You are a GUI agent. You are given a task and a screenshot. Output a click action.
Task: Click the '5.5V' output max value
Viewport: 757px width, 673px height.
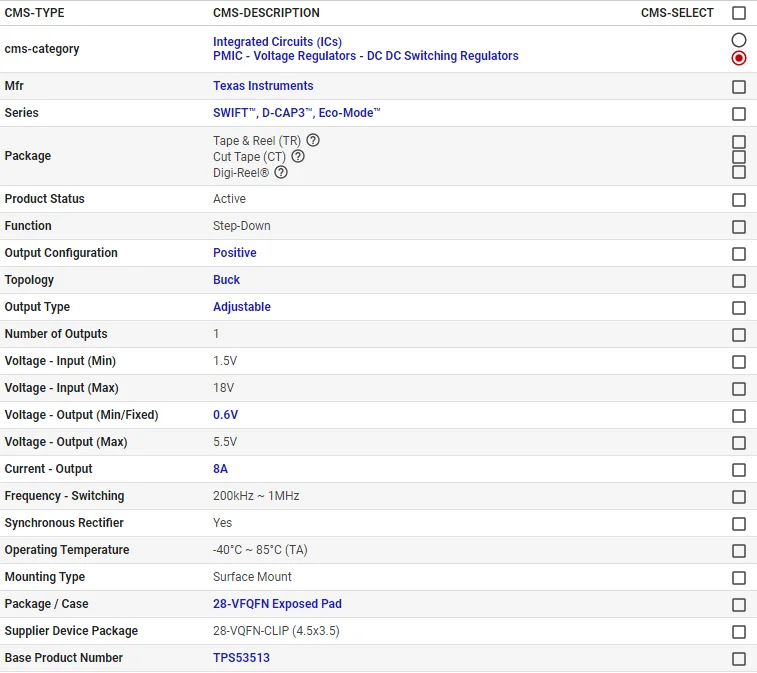click(225, 442)
